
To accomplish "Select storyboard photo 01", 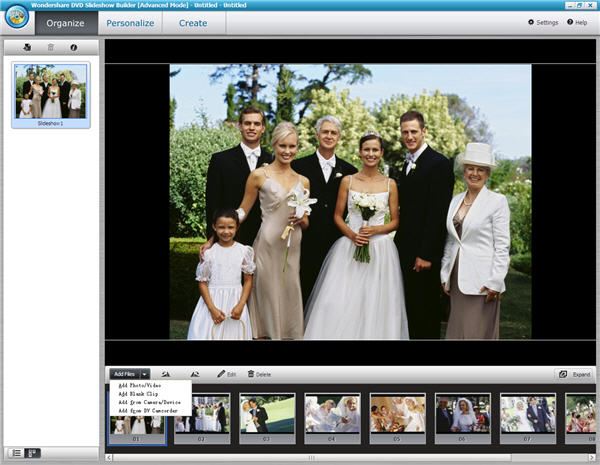I will pyautogui.click(x=137, y=419).
